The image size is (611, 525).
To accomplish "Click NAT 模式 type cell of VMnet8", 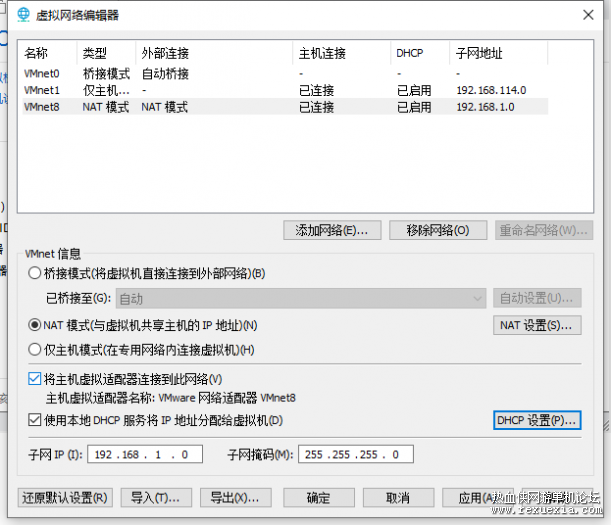I will (x=106, y=107).
